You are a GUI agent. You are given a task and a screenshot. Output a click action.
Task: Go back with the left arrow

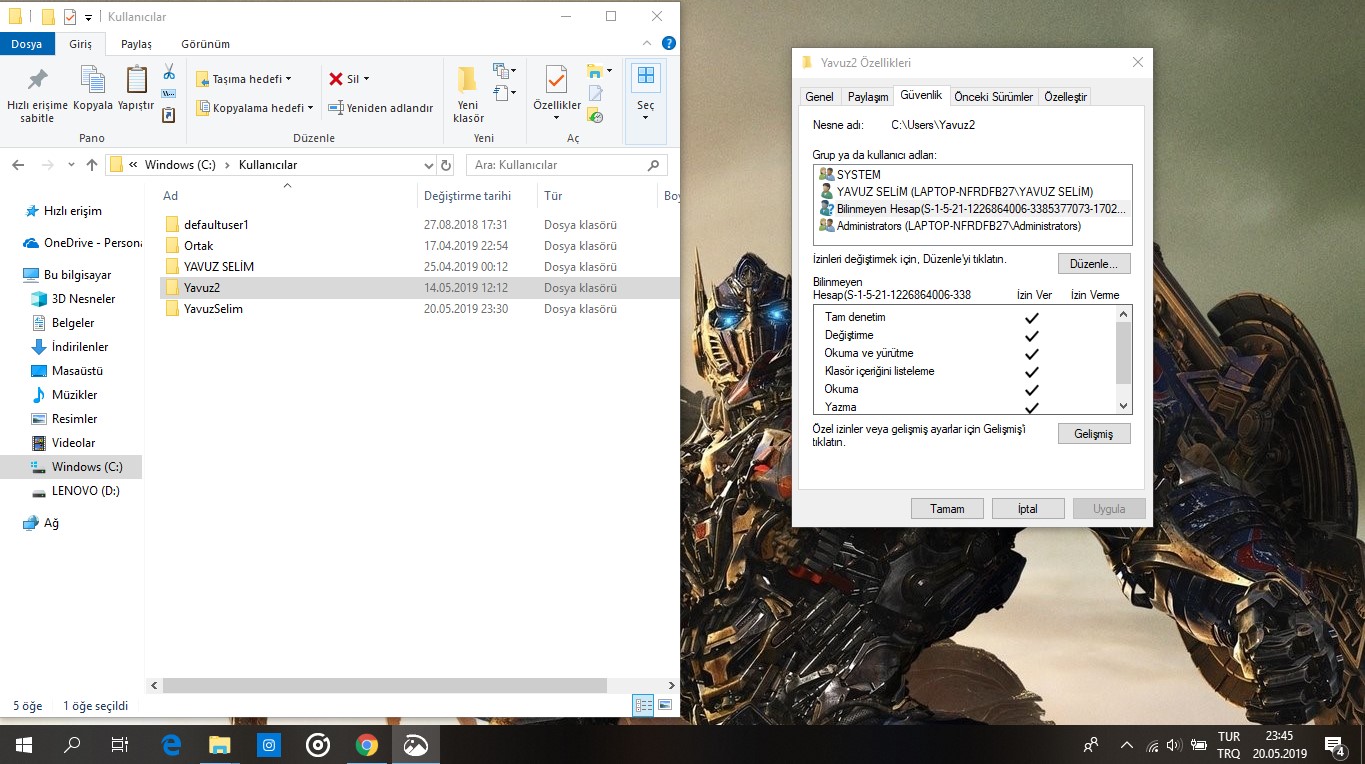point(19,165)
